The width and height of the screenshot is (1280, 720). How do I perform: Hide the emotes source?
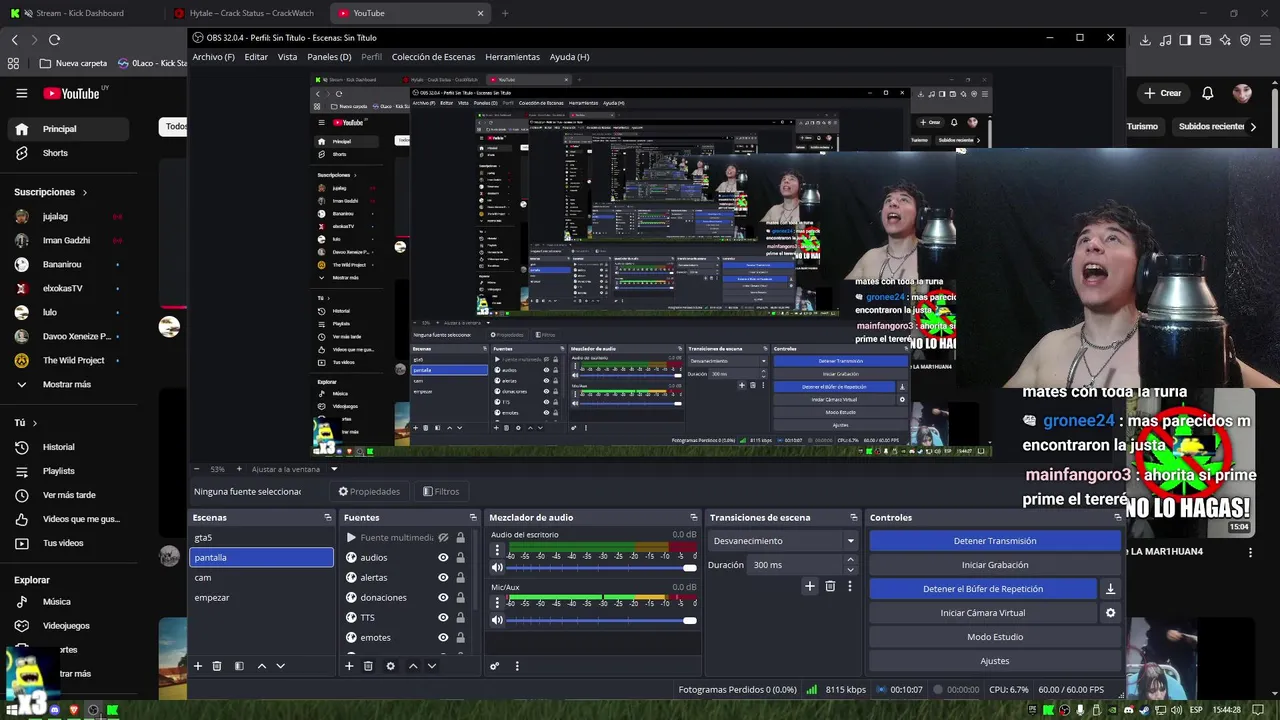tap(443, 637)
